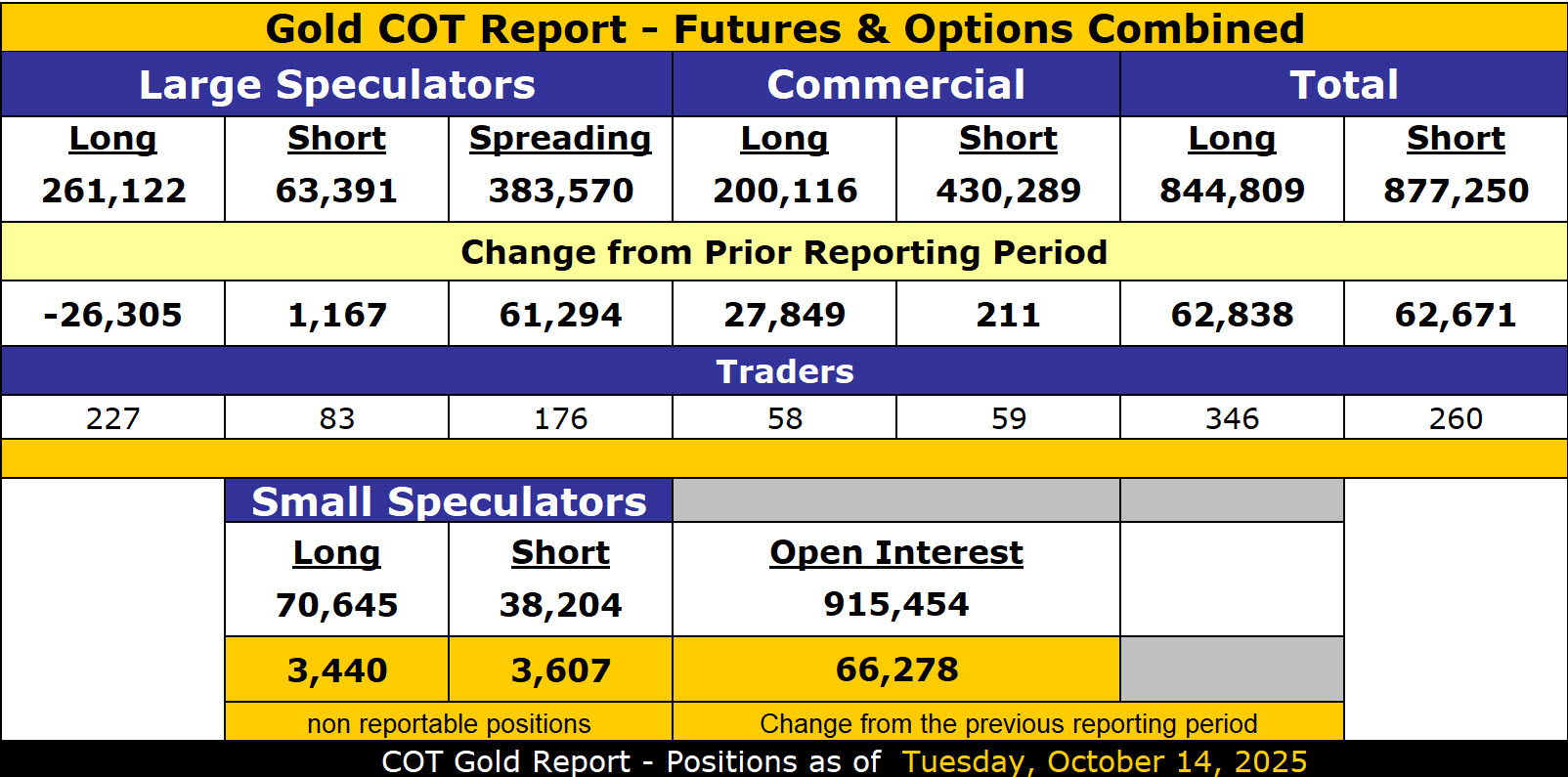Select the negative change value -26,305
Image resolution: width=1568 pixels, height=777 pixels.
pos(113,315)
